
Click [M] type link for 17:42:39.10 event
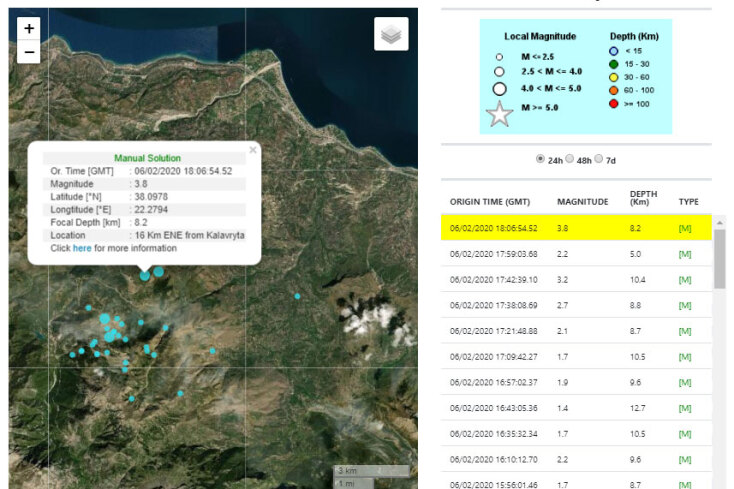point(685,280)
